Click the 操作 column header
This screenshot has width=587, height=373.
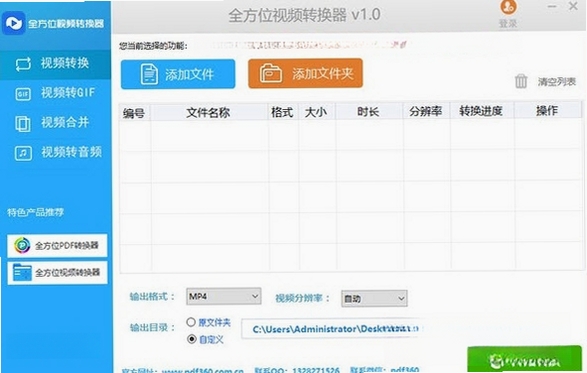tap(547, 110)
